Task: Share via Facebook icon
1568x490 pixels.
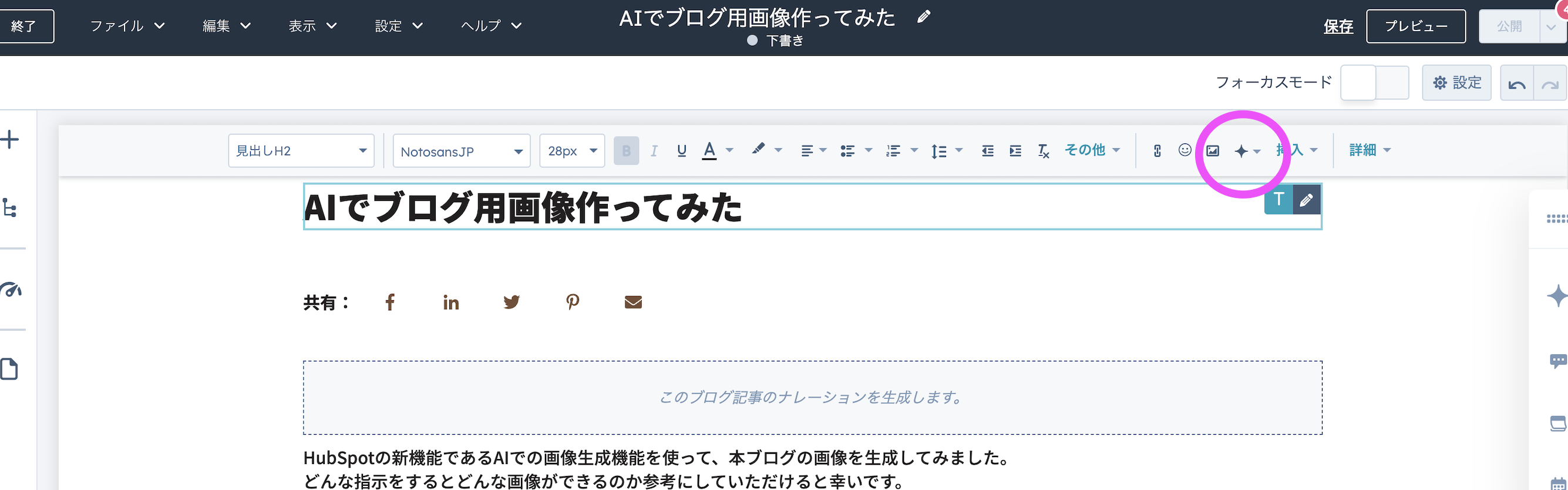Action: tap(390, 302)
